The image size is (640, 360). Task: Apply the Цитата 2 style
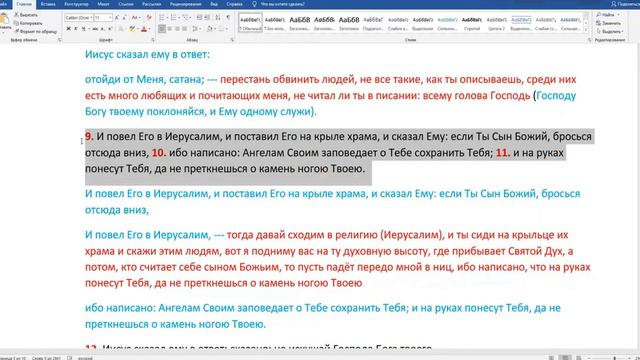click(x=496, y=23)
